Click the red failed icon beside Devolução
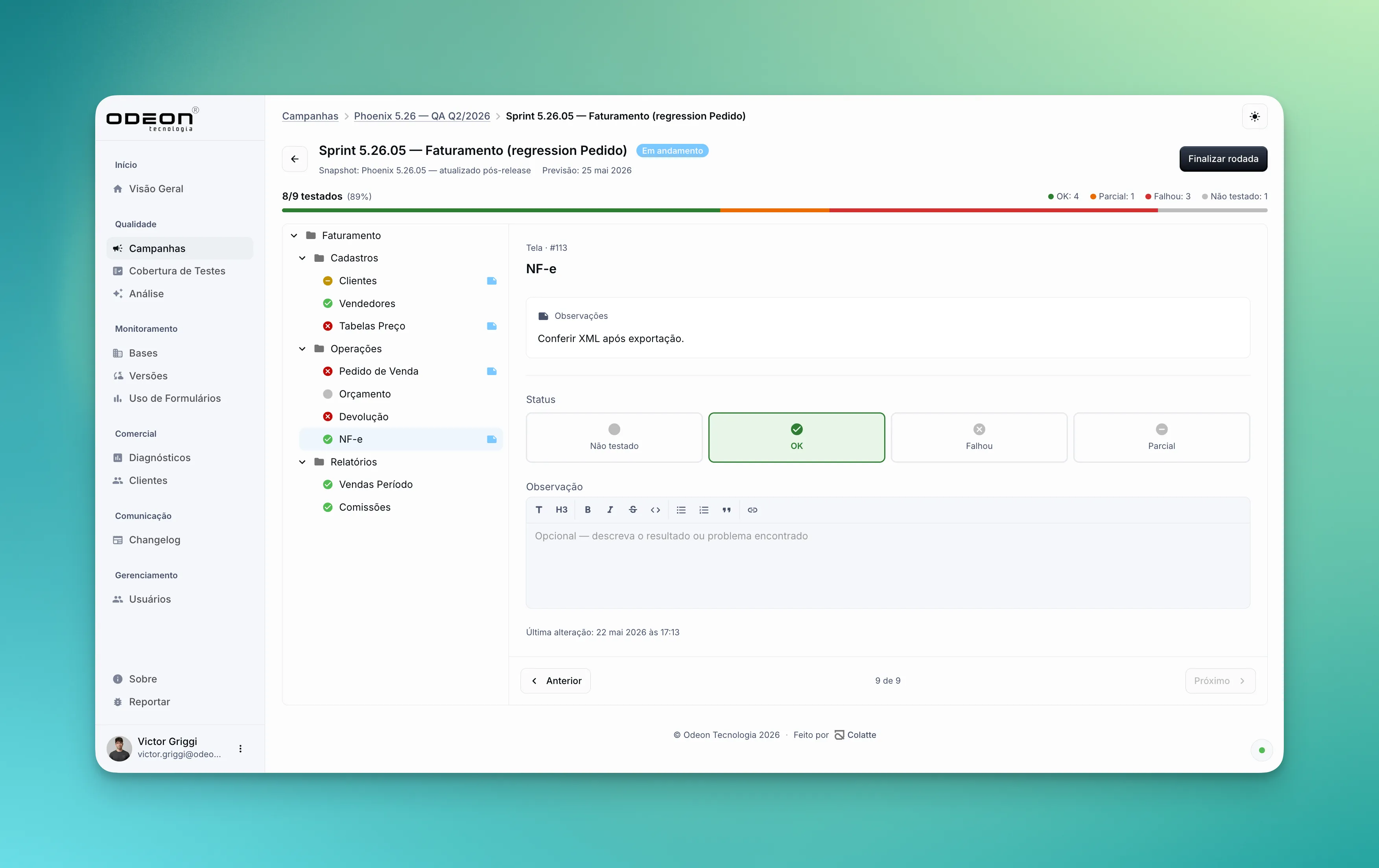The image size is (1379, 868). click(x=328, y=417)
